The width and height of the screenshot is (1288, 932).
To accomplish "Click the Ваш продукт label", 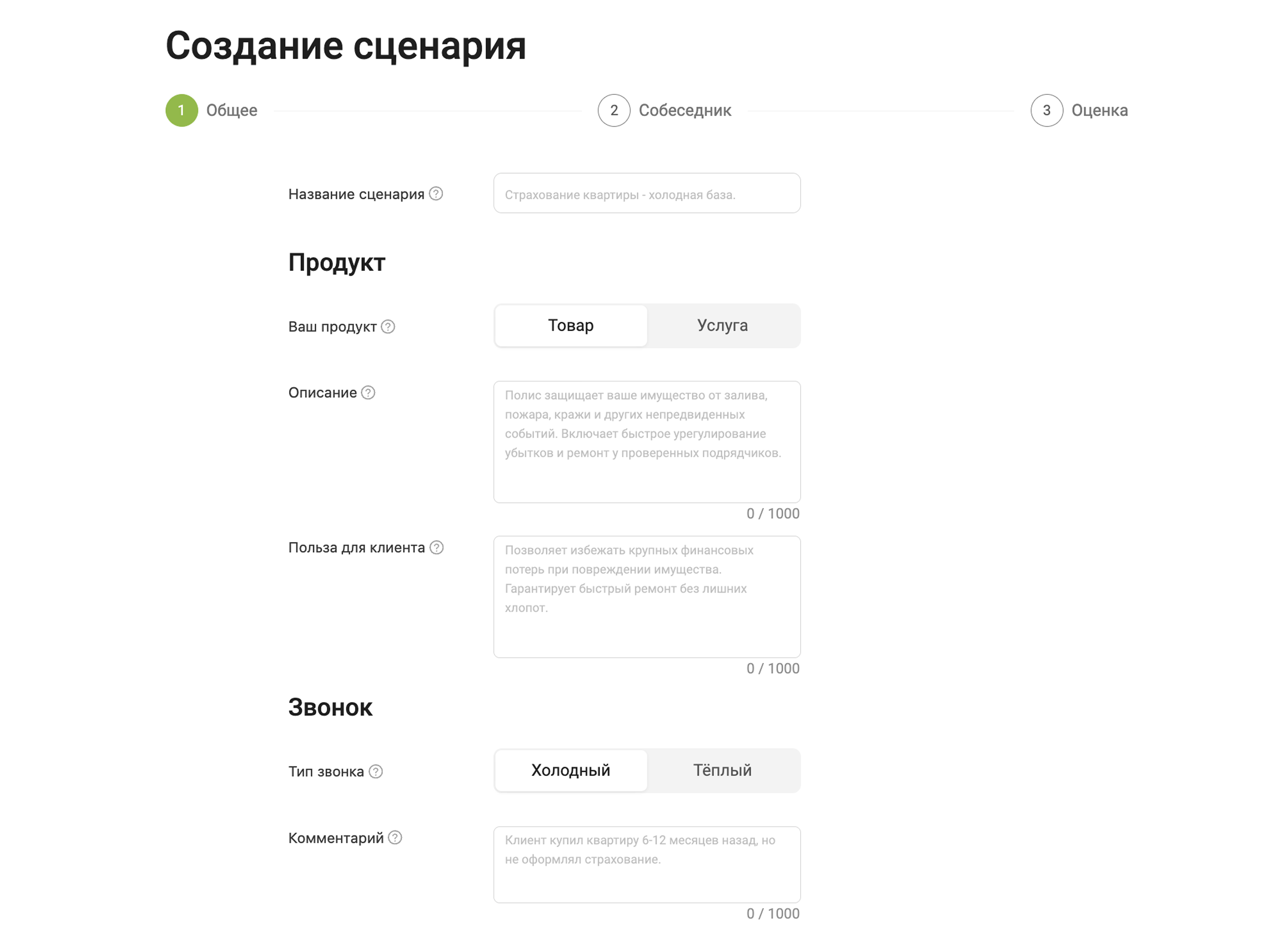I will click(332, 327).
